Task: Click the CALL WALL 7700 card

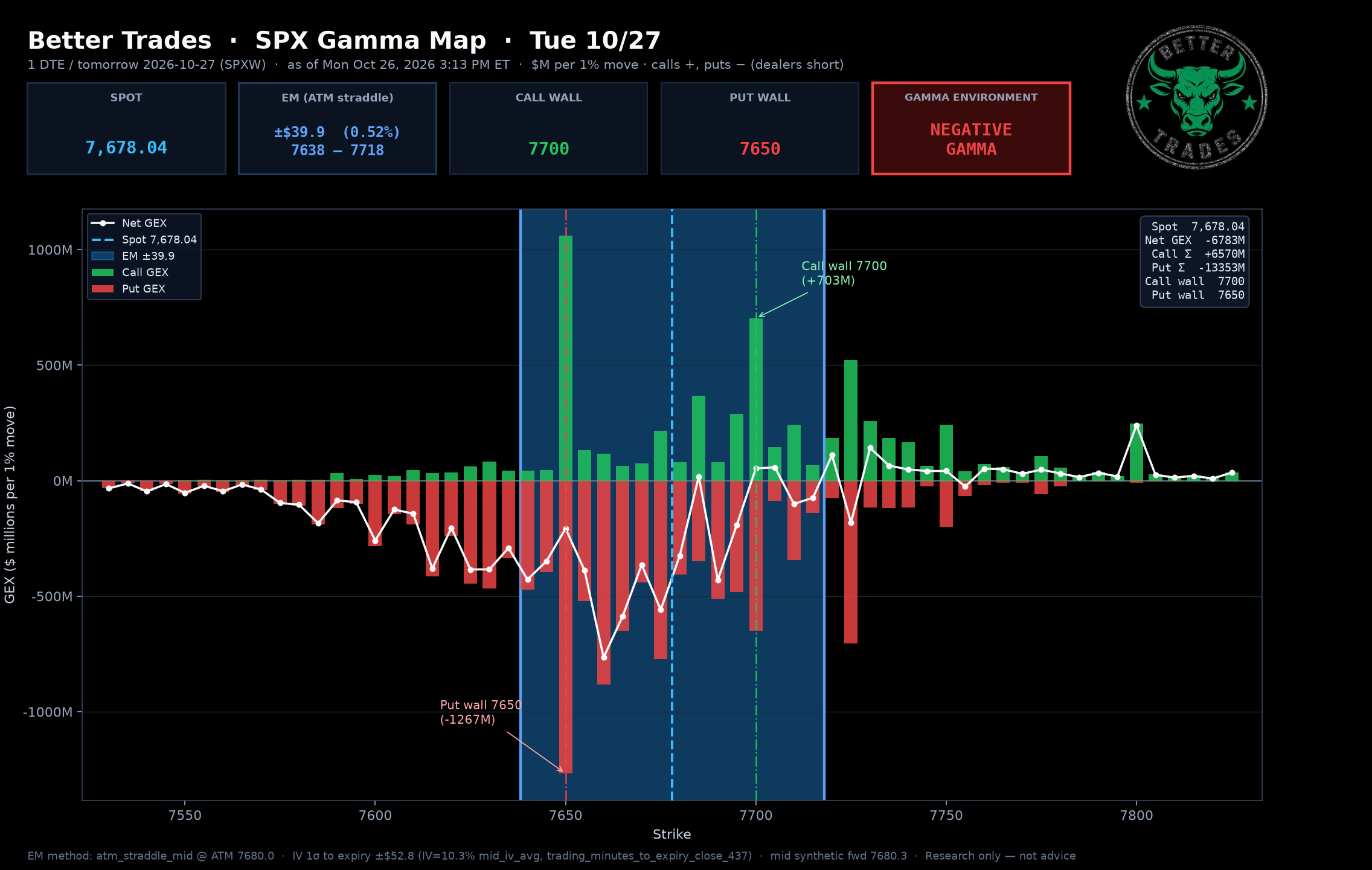Action: (x=548, y=129)
